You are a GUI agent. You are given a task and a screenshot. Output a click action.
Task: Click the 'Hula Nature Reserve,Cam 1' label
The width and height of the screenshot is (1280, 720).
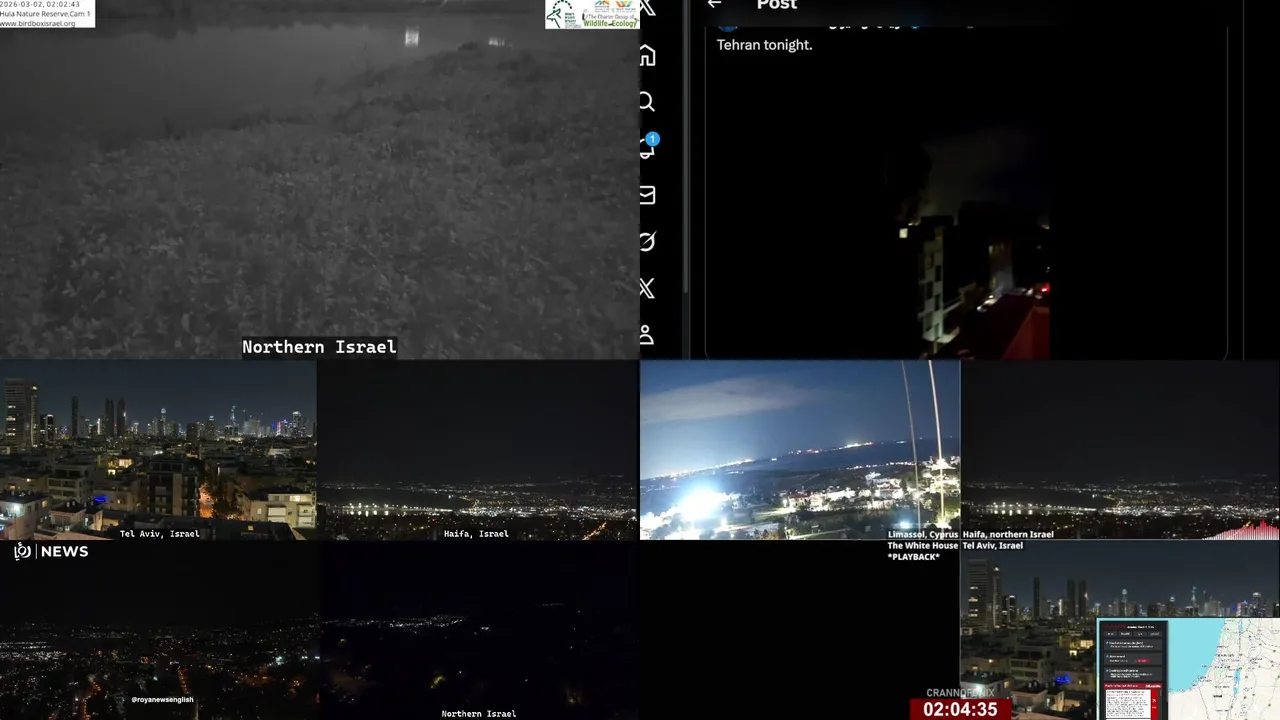pos(46,14)
